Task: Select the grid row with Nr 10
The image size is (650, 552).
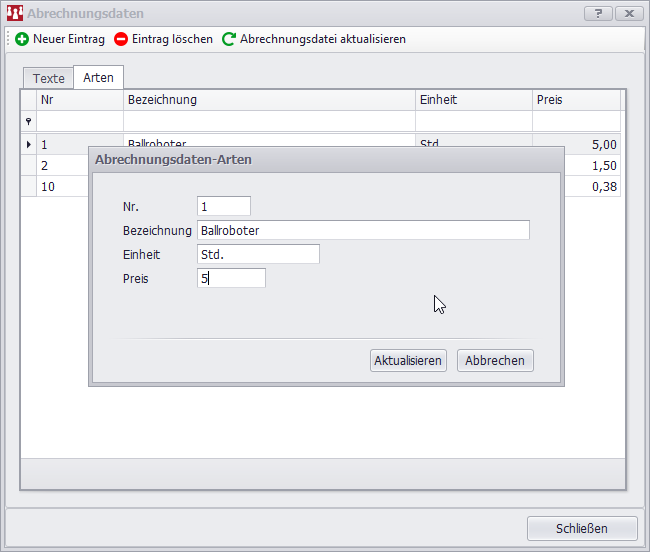Action: (60, 186)
